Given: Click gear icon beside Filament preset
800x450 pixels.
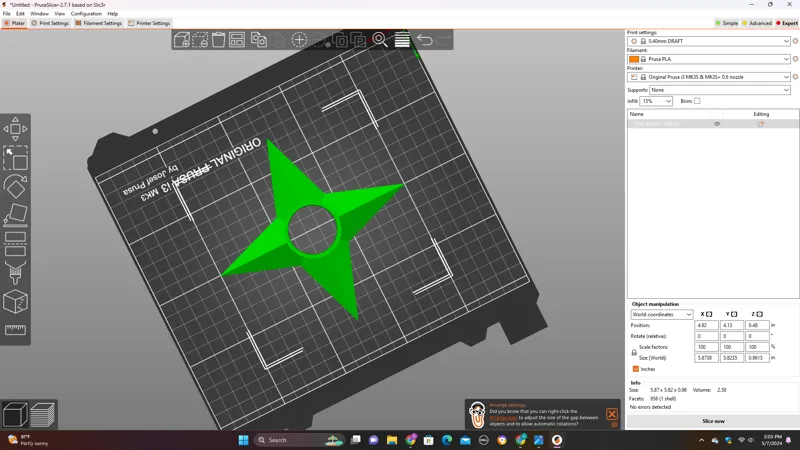Looking at the screenshot, I should 795,59.
